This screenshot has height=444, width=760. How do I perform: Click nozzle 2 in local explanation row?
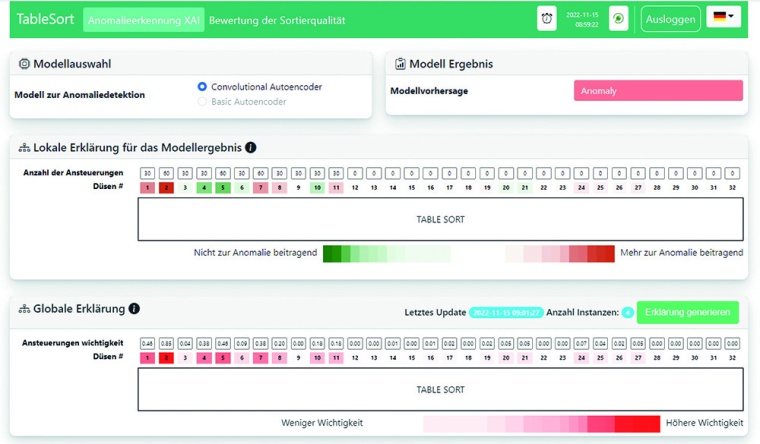click(166, 187)
